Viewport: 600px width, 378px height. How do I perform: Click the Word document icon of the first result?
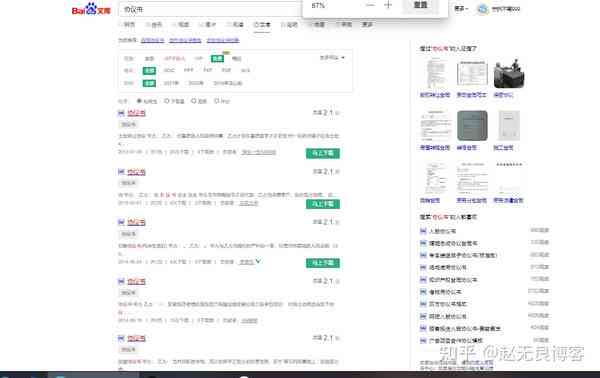[x=121, y=113]
